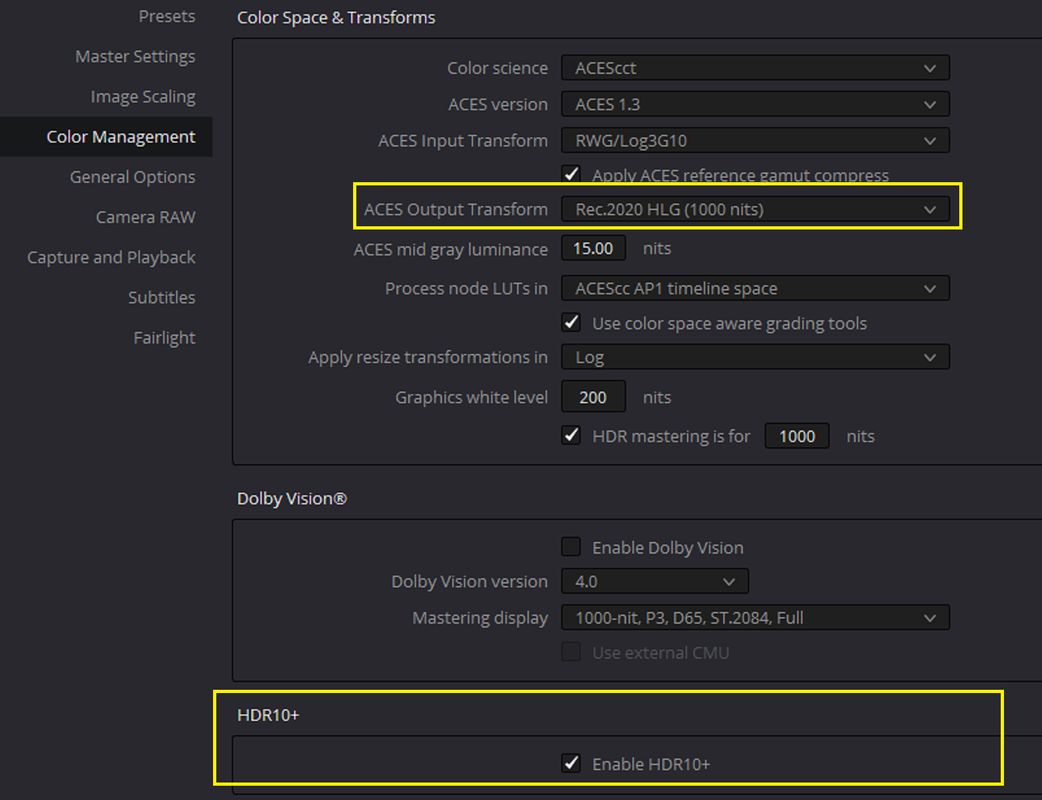The width and height of the screenshot is (1042, 800).
Task: Click the Color science label
Action: pyautogui.click(x=497, y=68)
